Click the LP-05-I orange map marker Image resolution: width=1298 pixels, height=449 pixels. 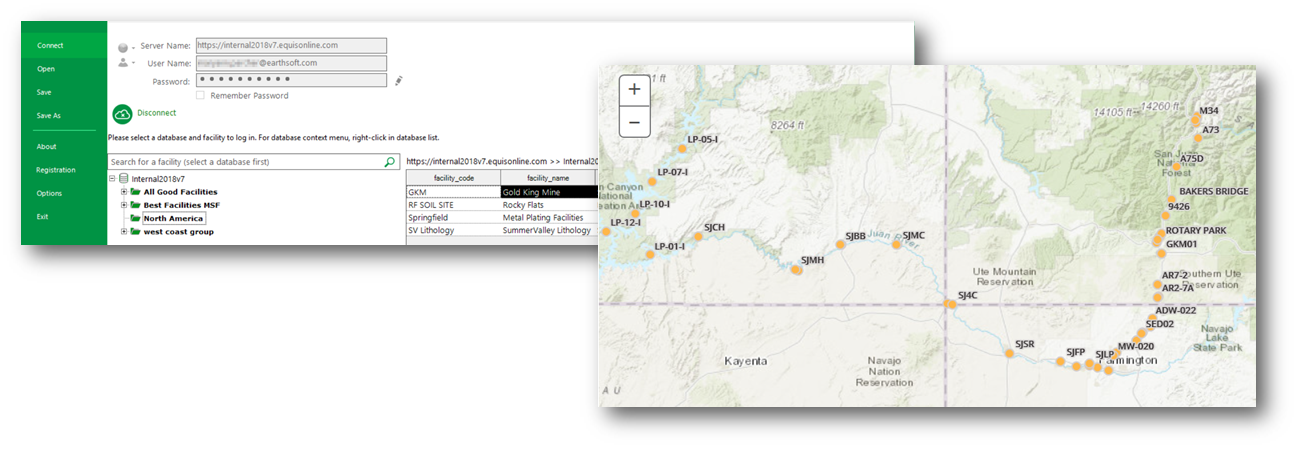(x=681, y=149)
